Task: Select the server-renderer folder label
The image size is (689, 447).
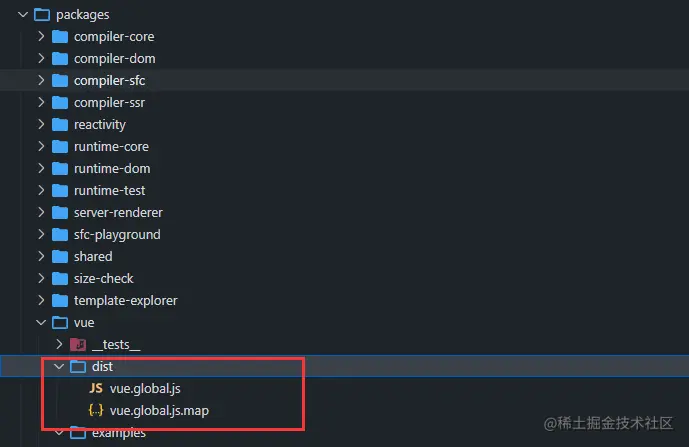Action: (x=118, y=213)
